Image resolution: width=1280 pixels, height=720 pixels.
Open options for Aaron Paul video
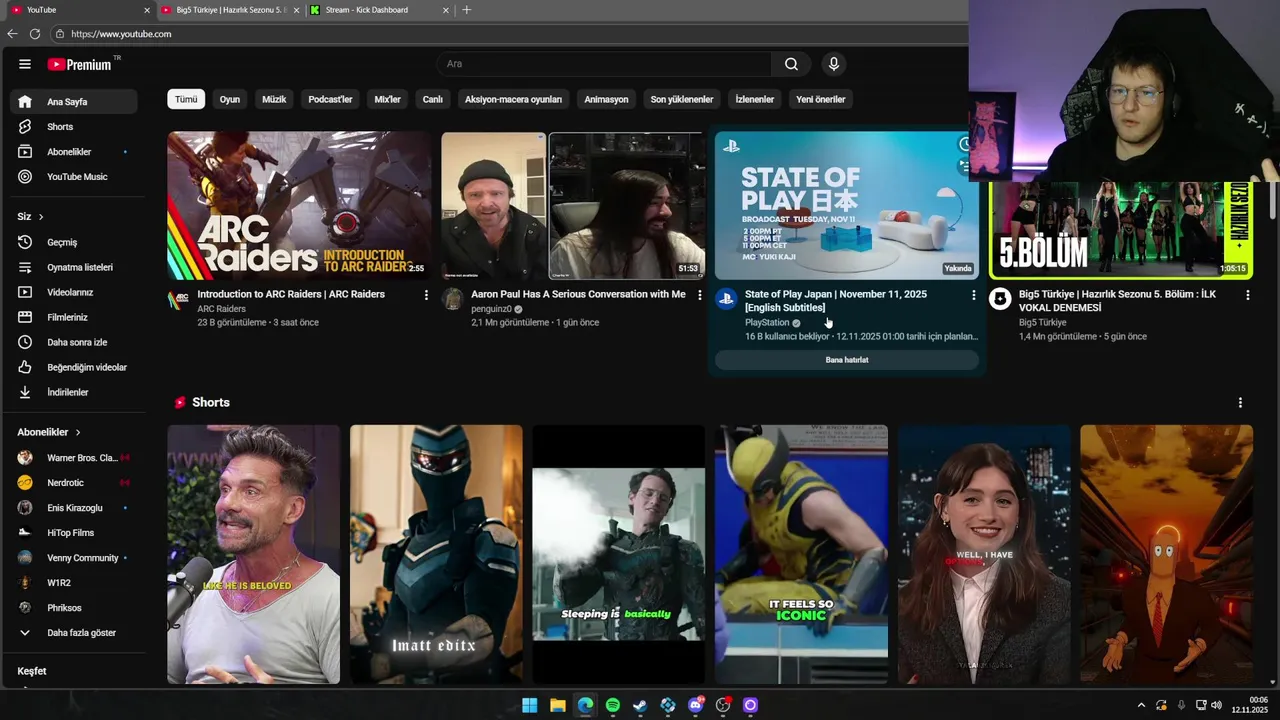point(700,295)
